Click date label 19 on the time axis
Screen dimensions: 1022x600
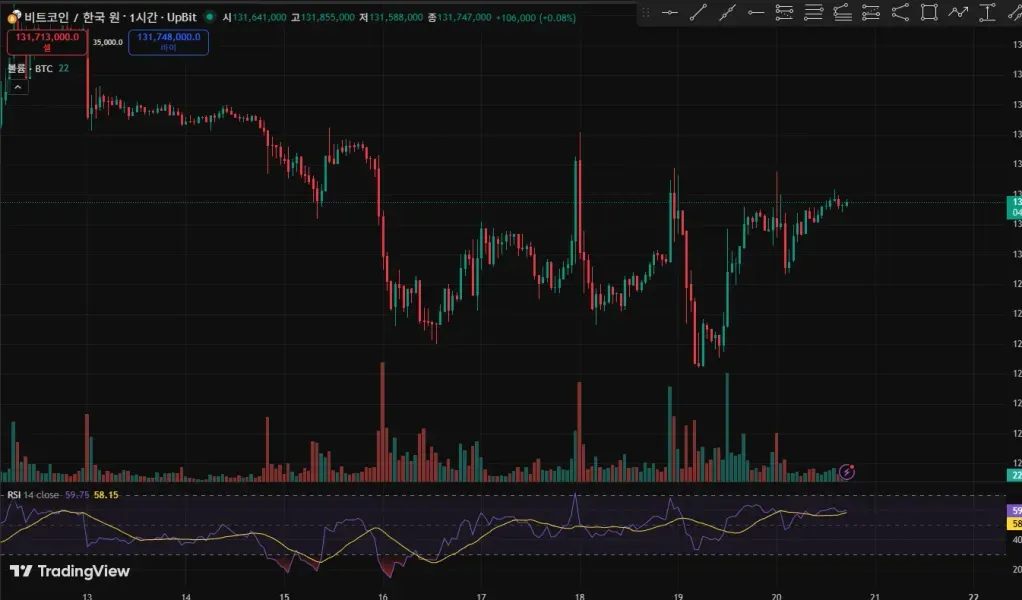tap(678, 596)
